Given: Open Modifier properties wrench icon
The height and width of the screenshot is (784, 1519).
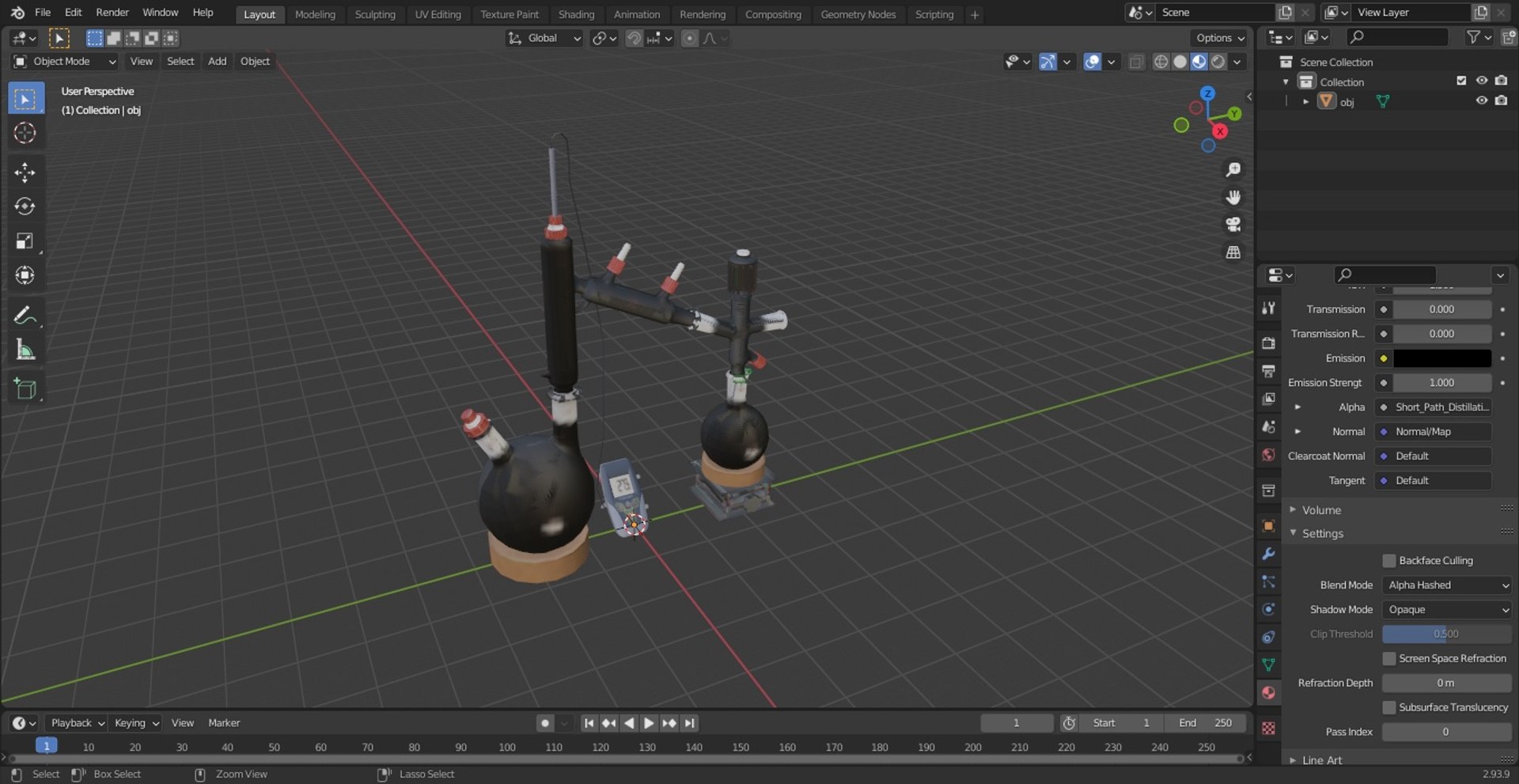Looking at the screenshot, I should tap(1268, 554).
